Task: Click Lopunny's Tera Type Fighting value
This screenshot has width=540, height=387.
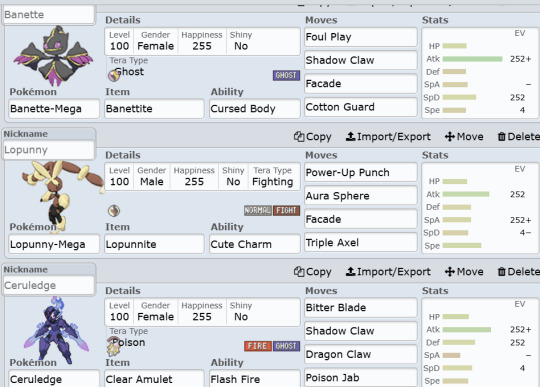Action: [x=272, y=182]
